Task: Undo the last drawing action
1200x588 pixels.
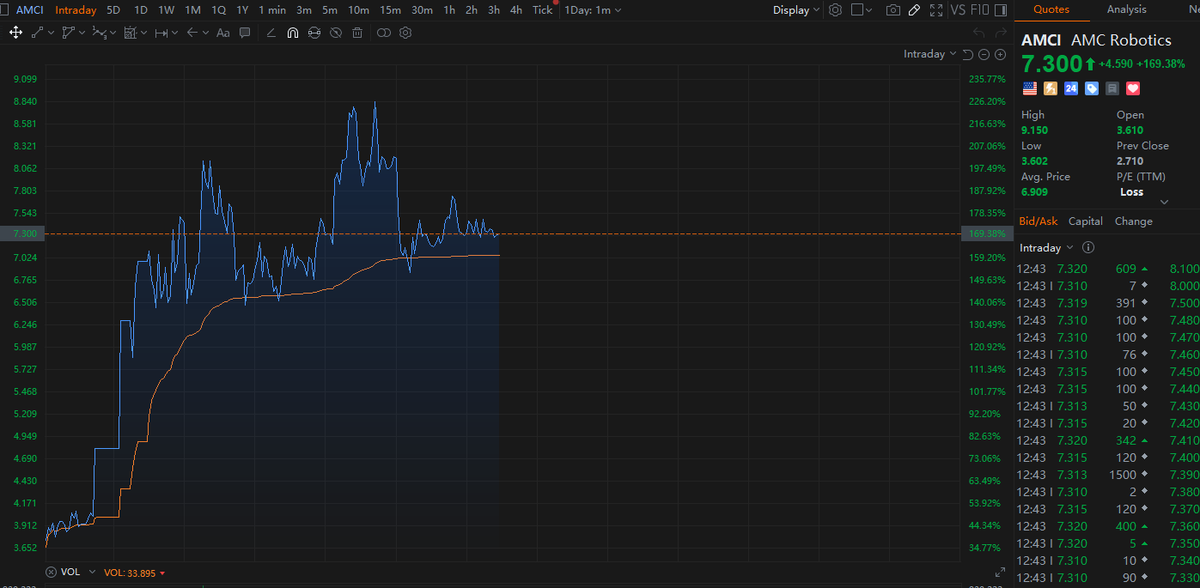Action: (978, 32)
